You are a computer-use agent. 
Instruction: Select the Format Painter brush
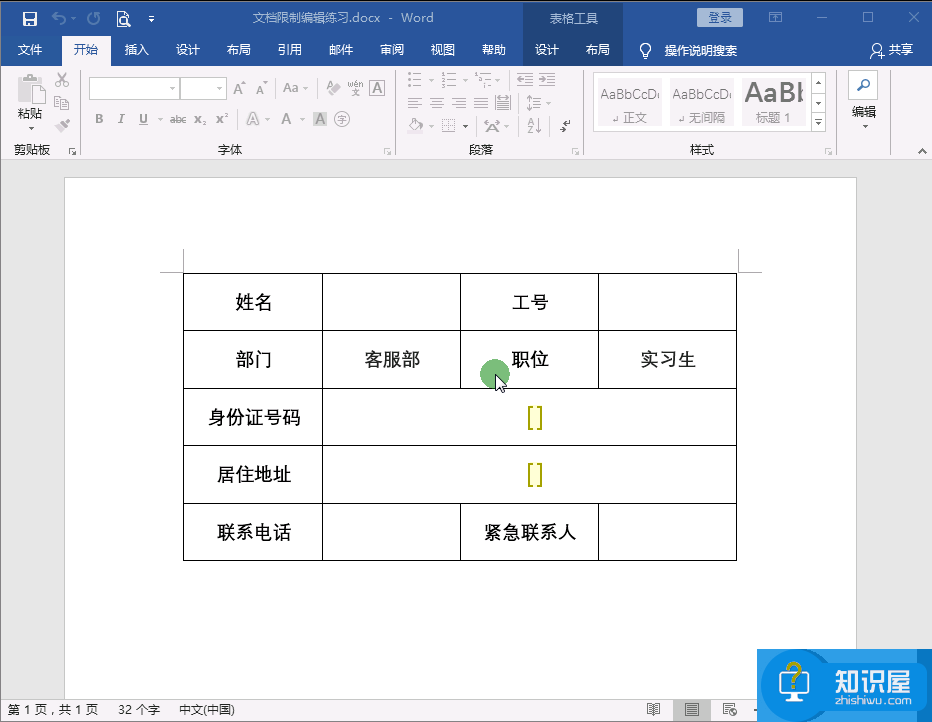(62, 125)
